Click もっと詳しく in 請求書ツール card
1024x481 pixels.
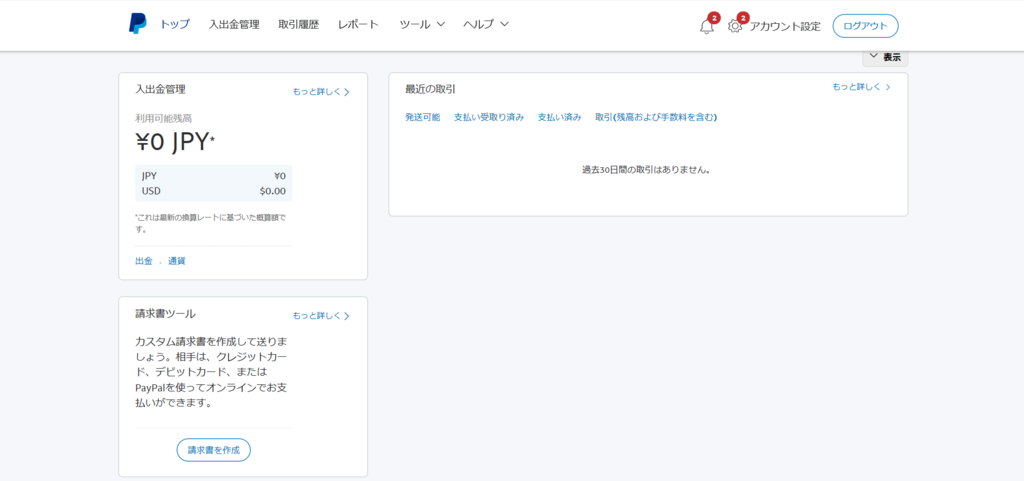click(321, 316)
